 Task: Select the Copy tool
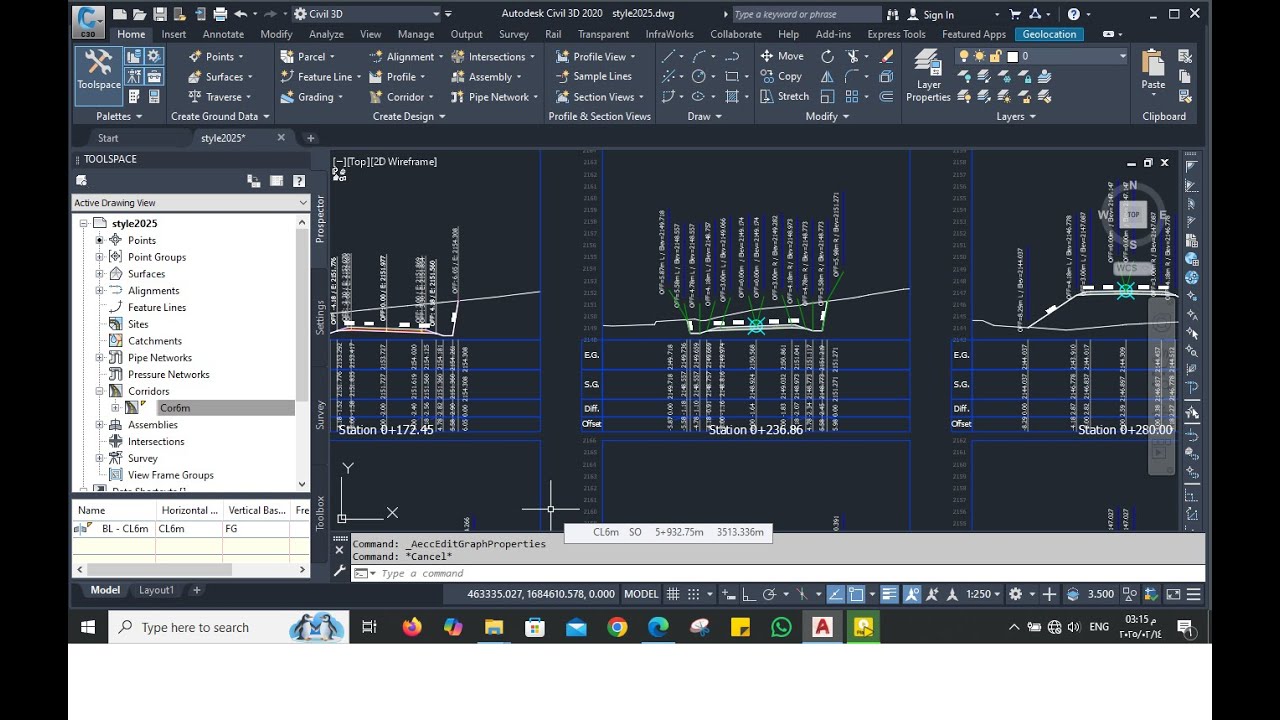click(x=781, y=76)
